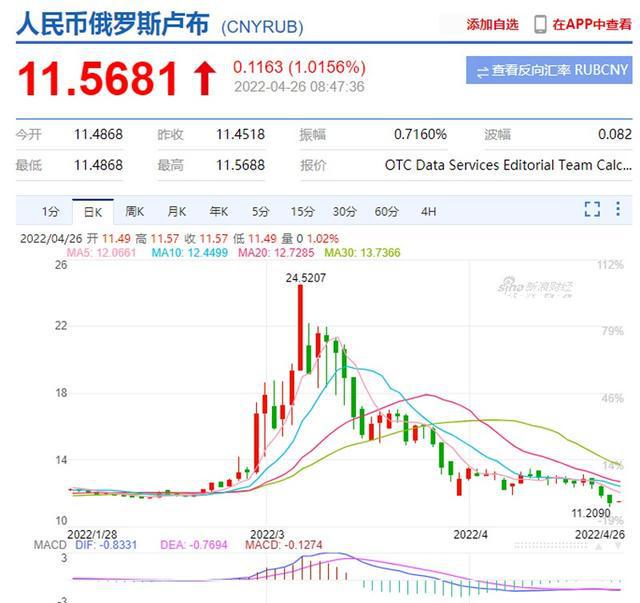
Task: Click the peak label 24.5207
Action: (306, 278)
